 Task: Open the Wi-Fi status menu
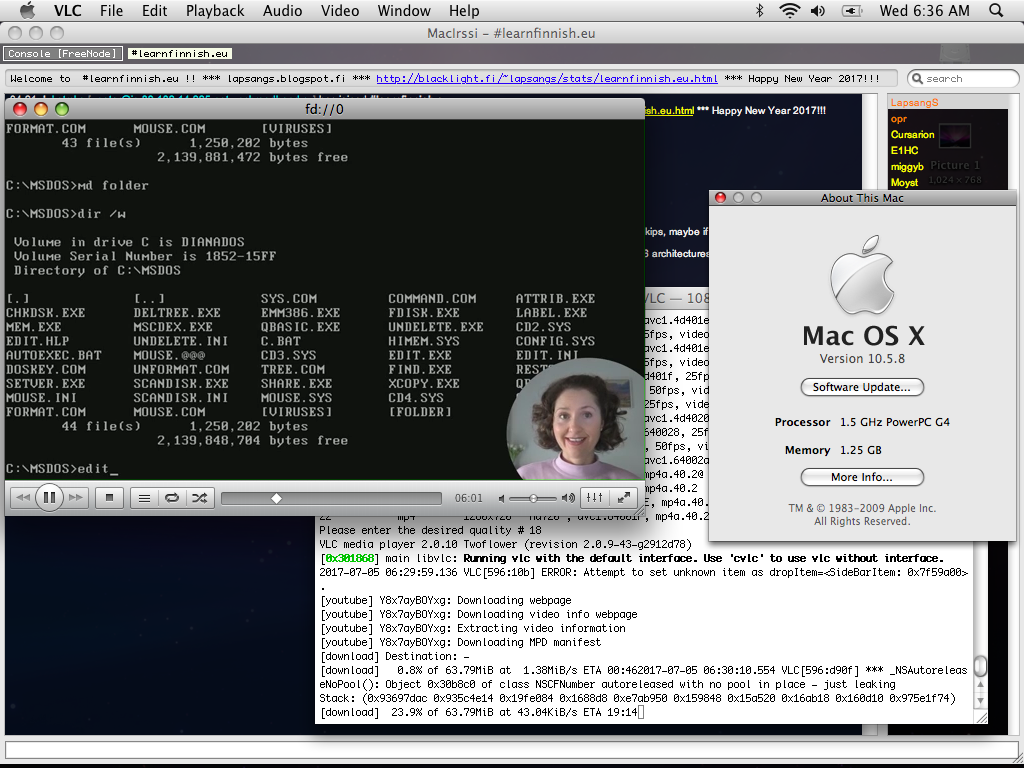click(x=790, y=11)
